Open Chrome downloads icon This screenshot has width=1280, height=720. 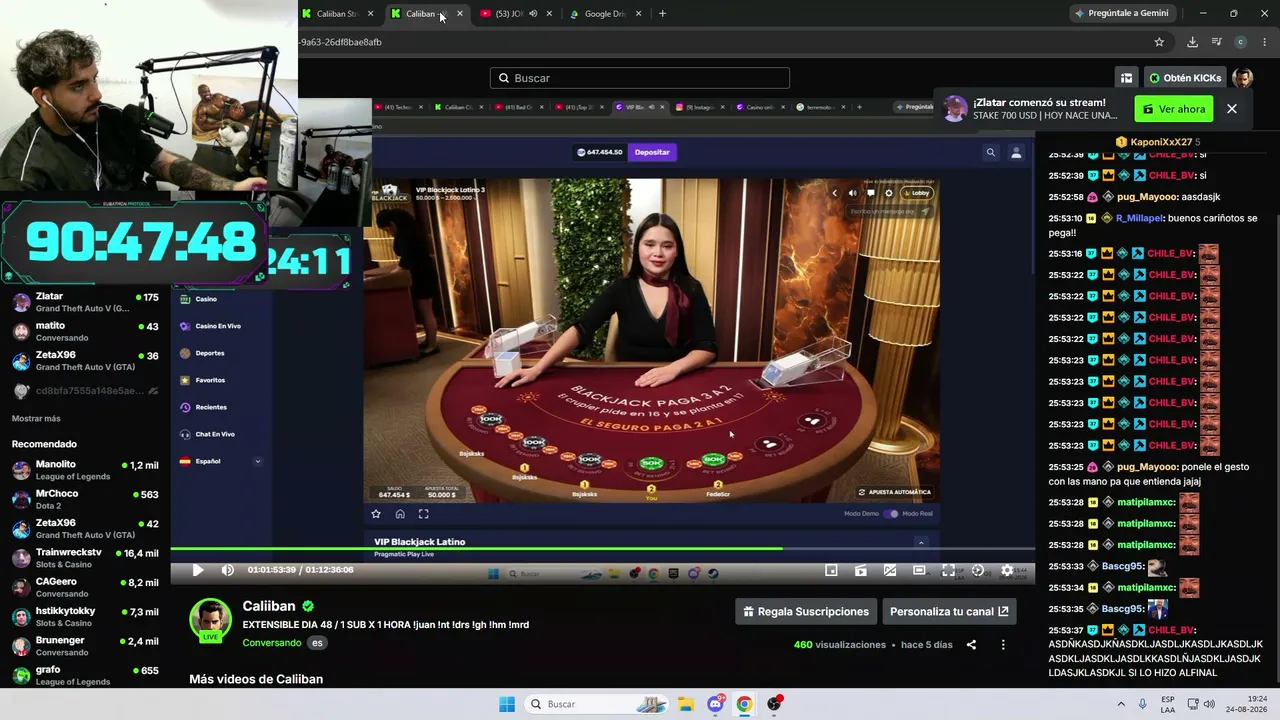[x=1192, y=42]
